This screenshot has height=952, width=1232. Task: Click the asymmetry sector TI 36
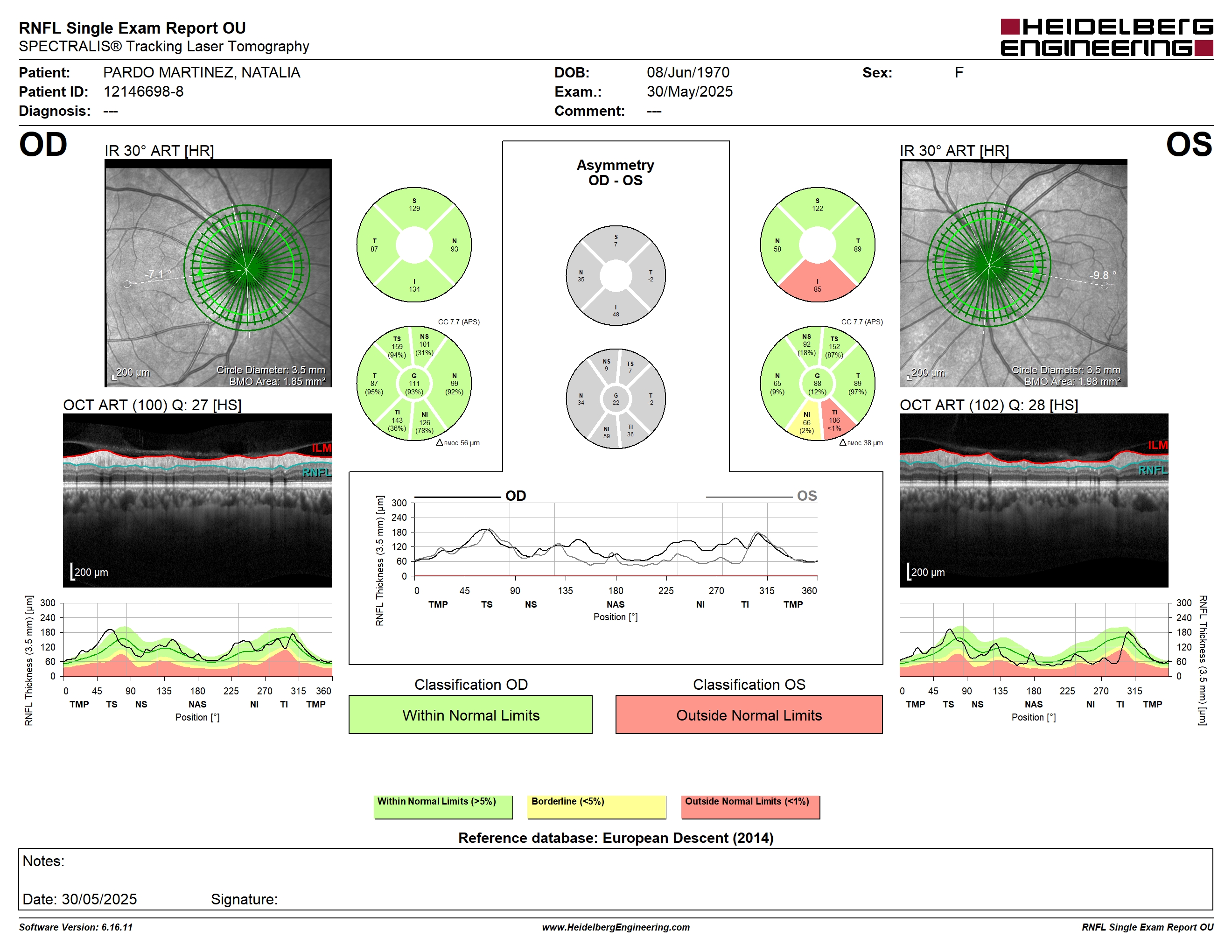point(630,430)
